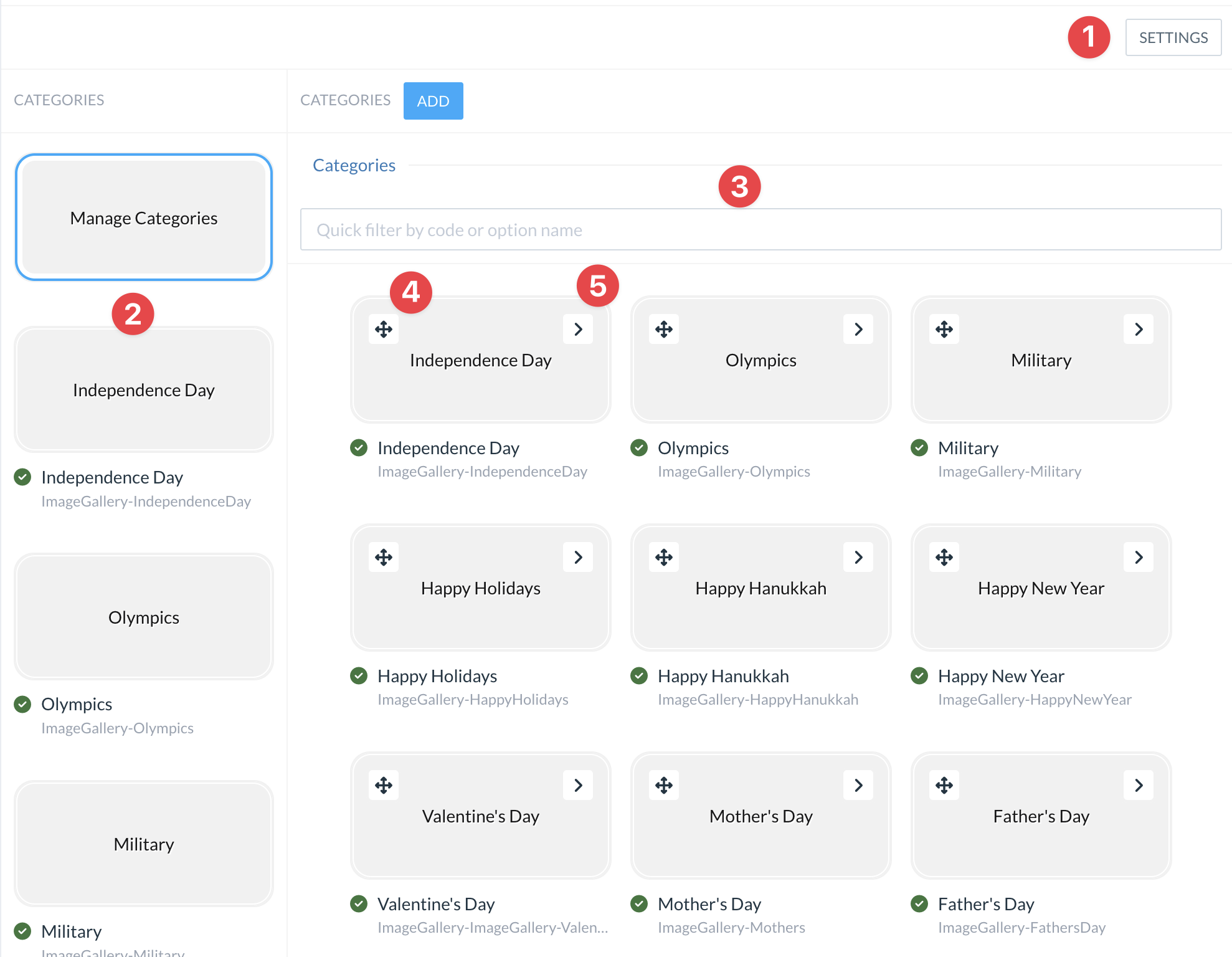Expand the Olympics card chevron

coord(858,329)
